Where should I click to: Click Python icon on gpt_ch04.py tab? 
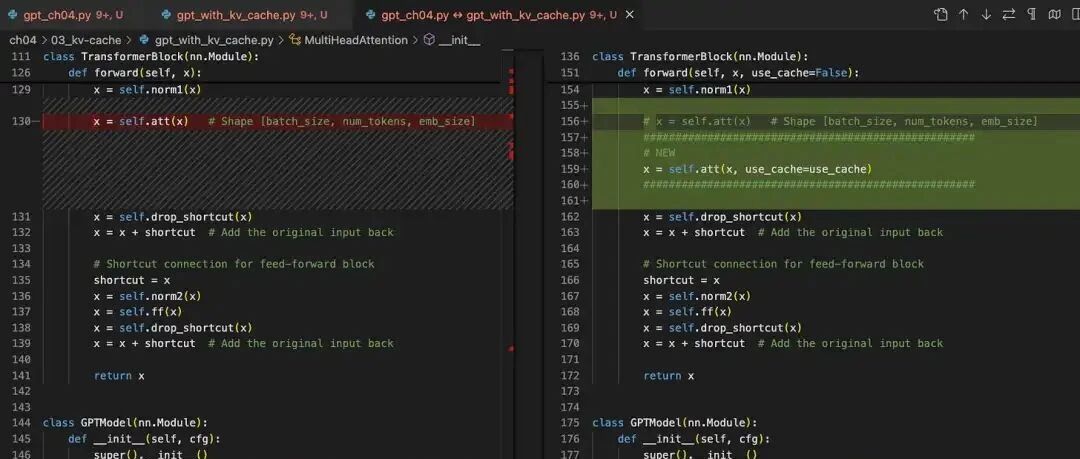pyautogui.click(x=12, y=14)
